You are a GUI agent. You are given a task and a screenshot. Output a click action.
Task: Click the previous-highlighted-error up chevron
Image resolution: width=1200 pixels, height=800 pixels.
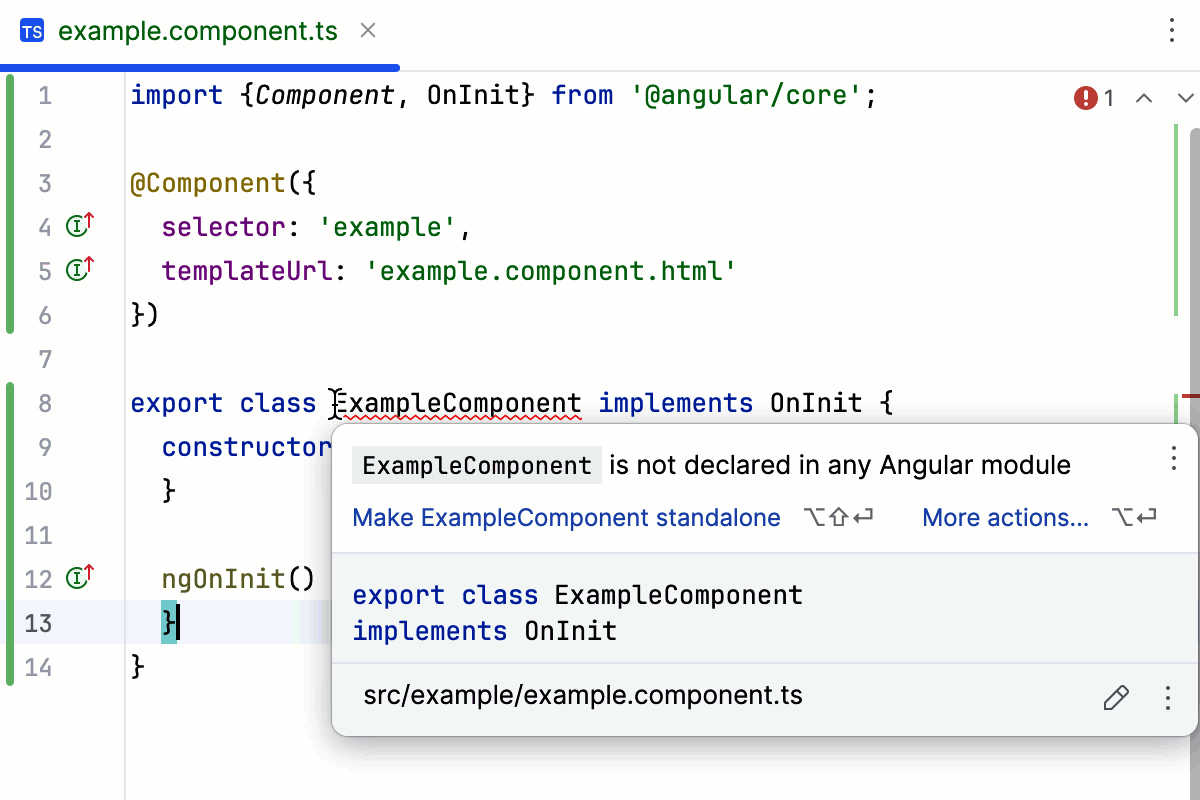(x=1144, y=98)
